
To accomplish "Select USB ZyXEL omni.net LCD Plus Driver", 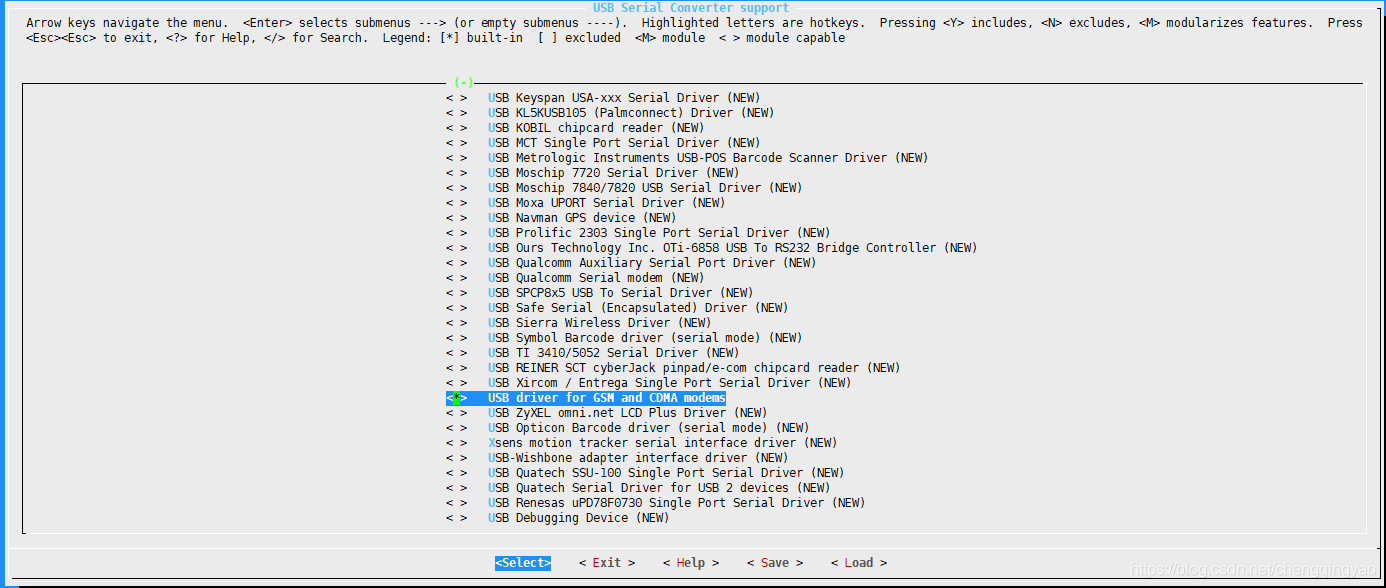I will tap(628, 413).
